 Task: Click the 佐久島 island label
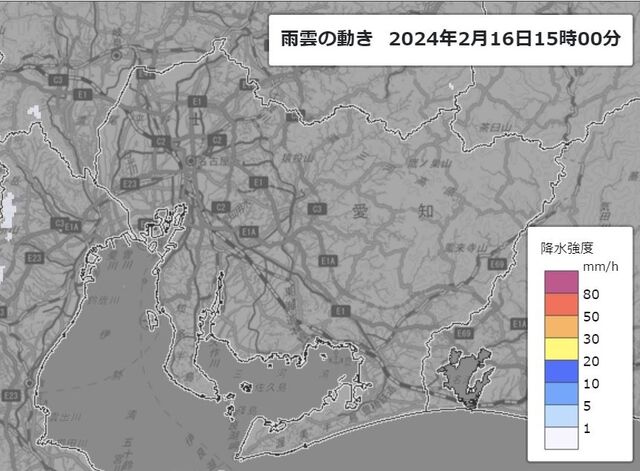[271, 388]
